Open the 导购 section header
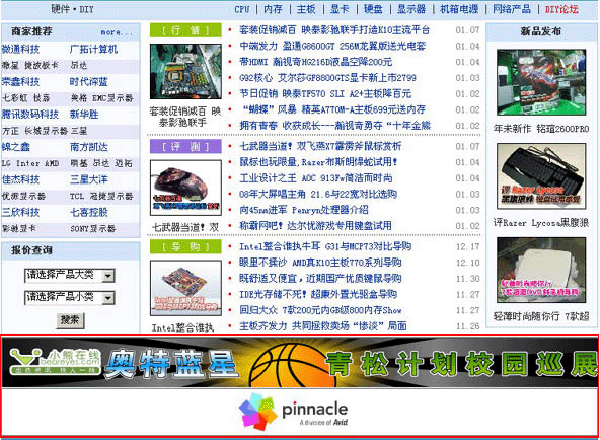Image resolution: width=600 pixels, height=440 pixels. pyautogui.click(x=186, y=246)
